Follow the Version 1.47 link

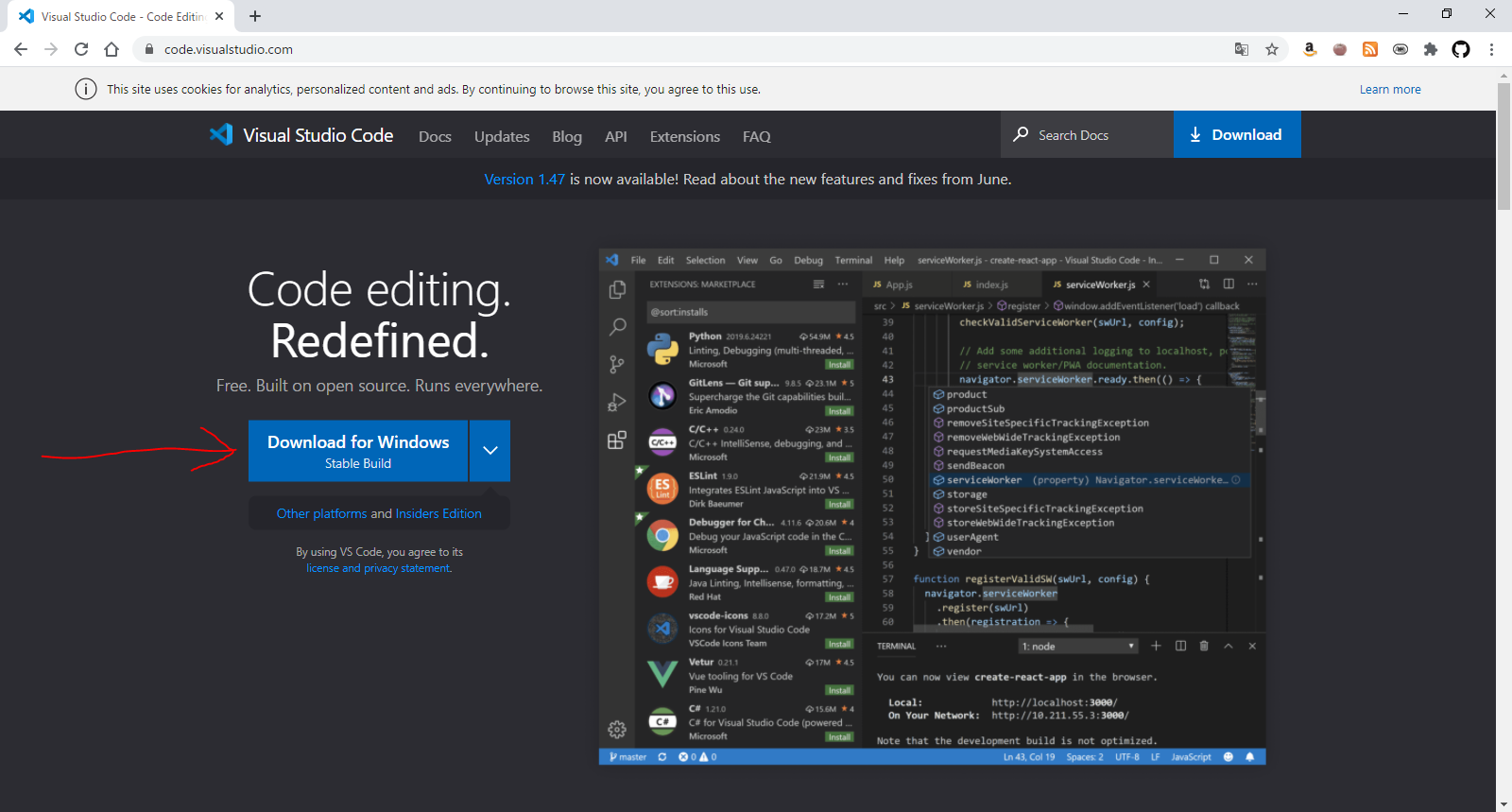pos(524,179)
